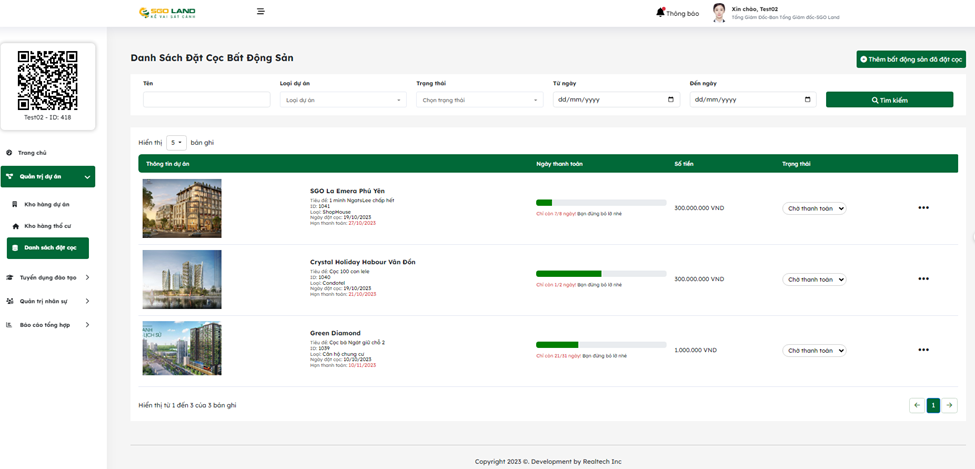975x469 pixels.
Task: Open three-dot menu for Crystal Holiday Habour
Action: coord(923,279)
